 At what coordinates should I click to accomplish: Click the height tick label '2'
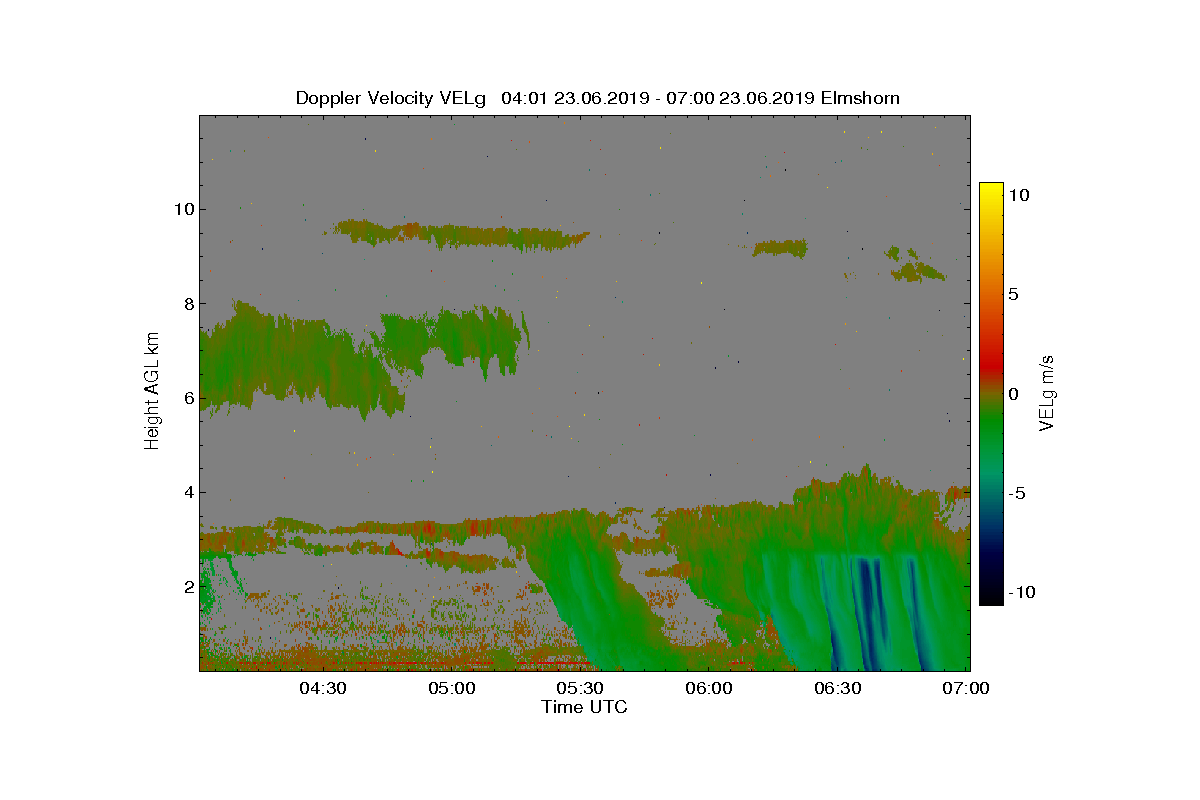point(187,586)
